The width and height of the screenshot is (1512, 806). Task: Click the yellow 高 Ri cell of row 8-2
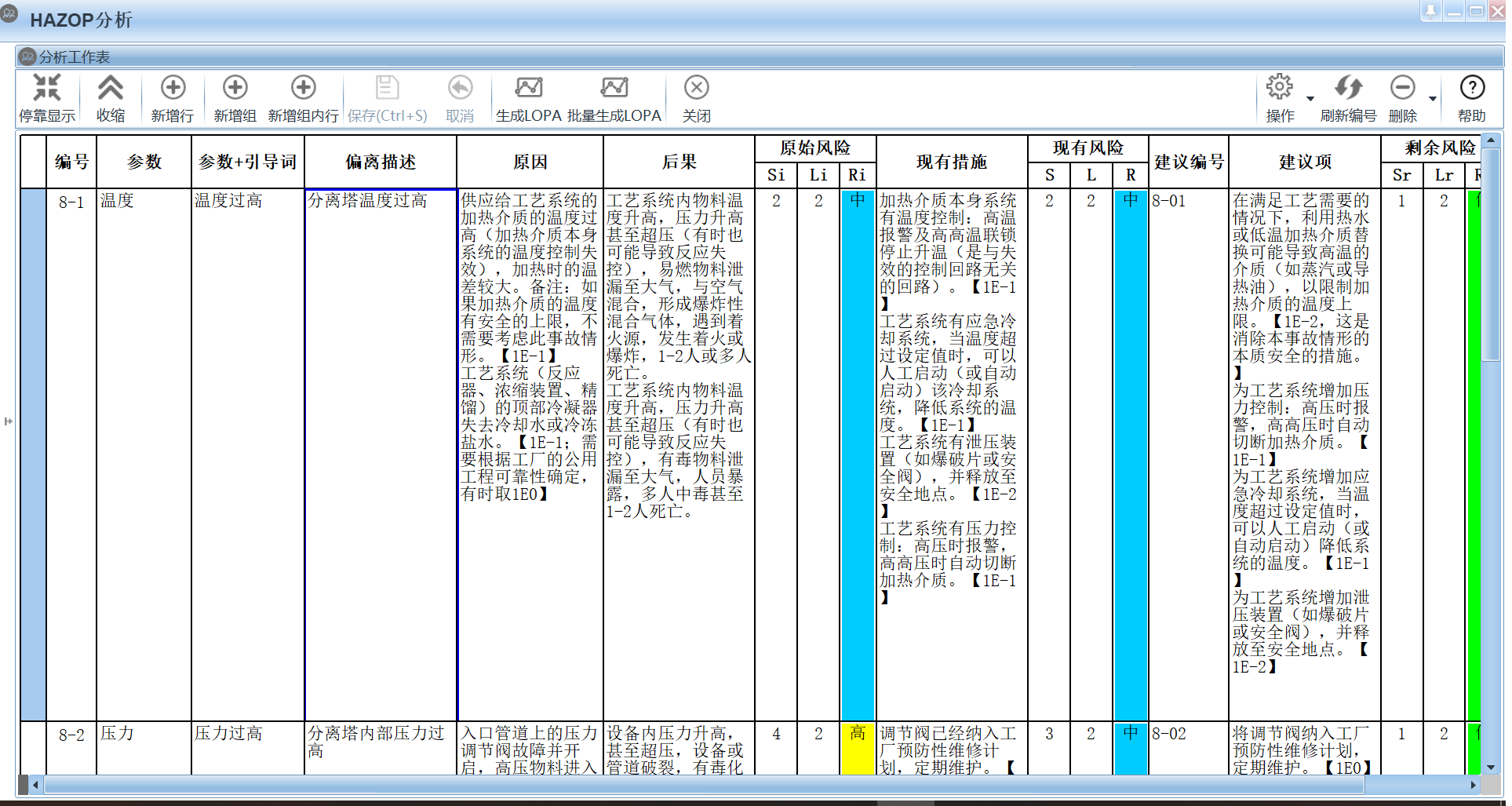tap(858, 748)
